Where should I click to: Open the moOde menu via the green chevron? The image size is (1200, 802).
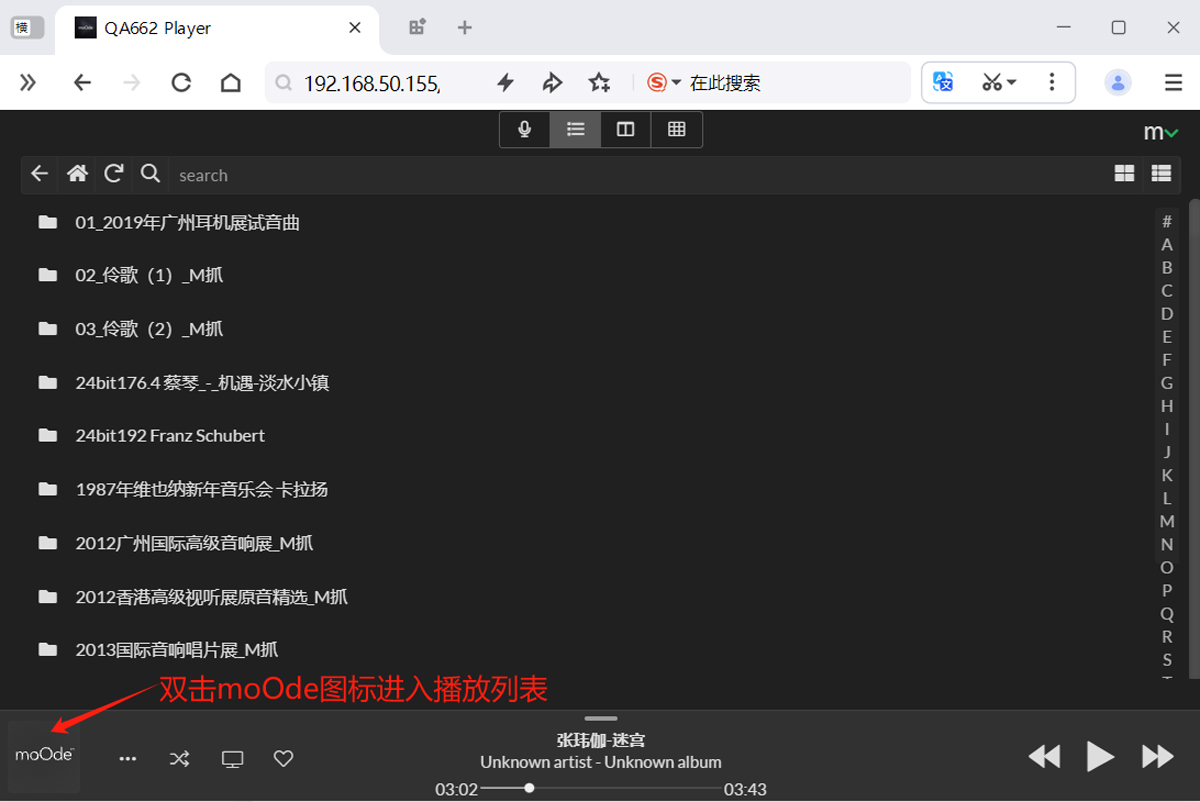(1171, 131)
